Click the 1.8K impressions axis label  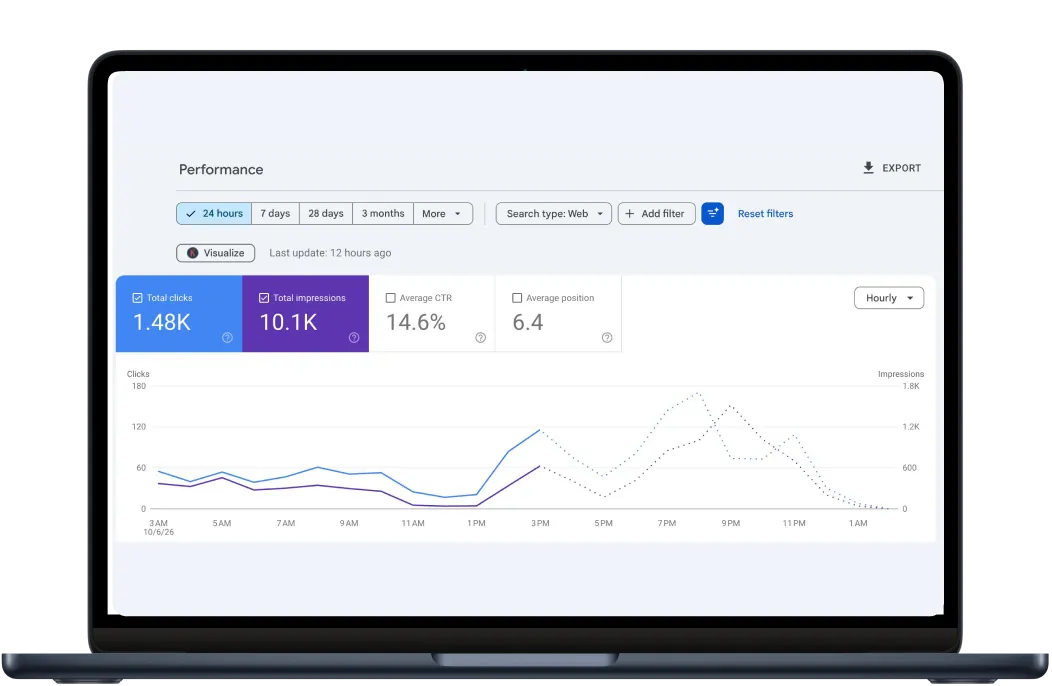911,386
